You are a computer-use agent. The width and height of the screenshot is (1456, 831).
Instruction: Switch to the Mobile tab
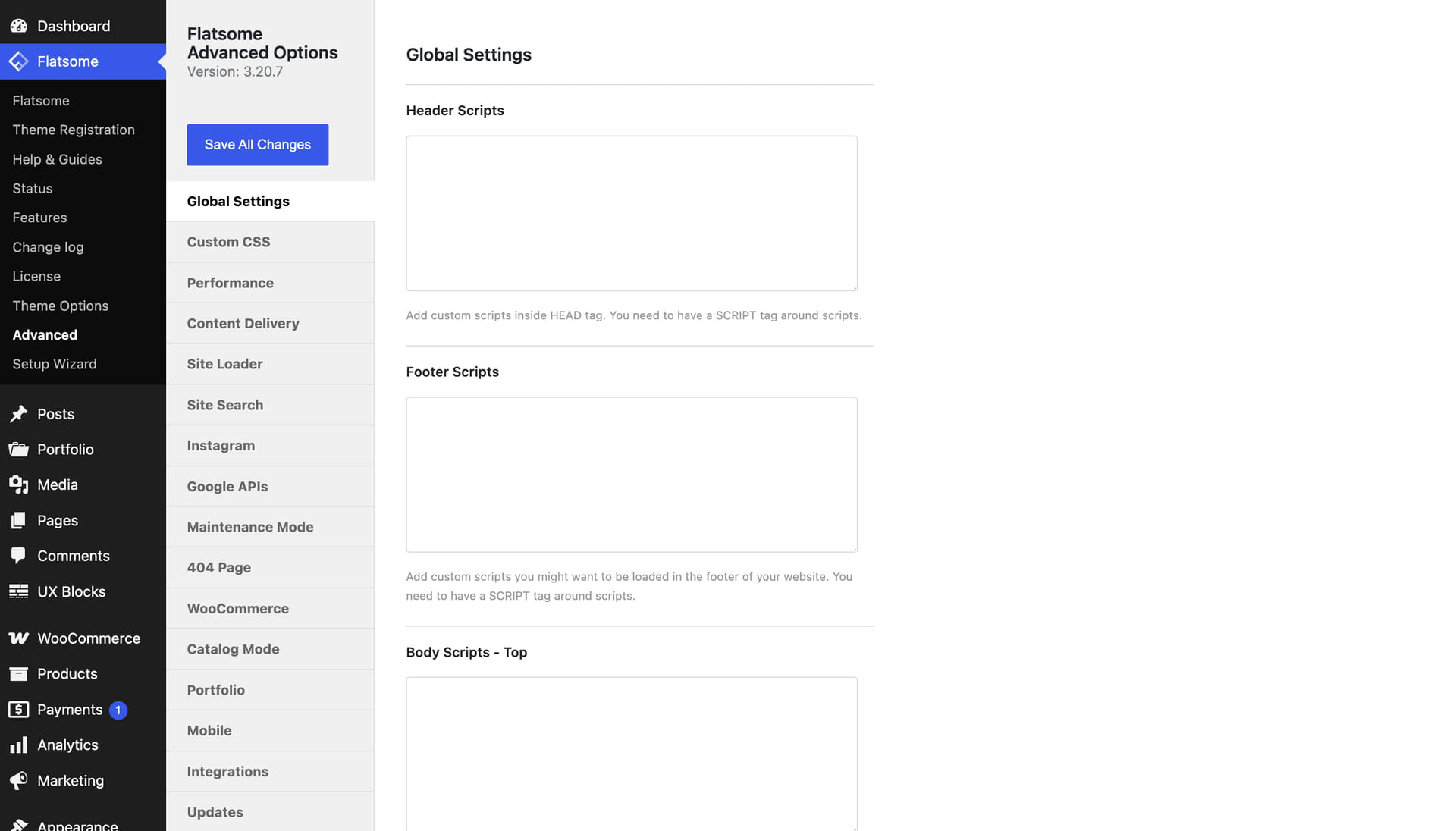(x=270, y=731)
